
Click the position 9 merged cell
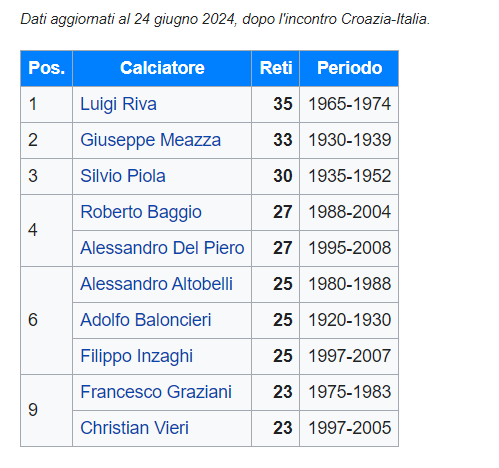point(46,410)
